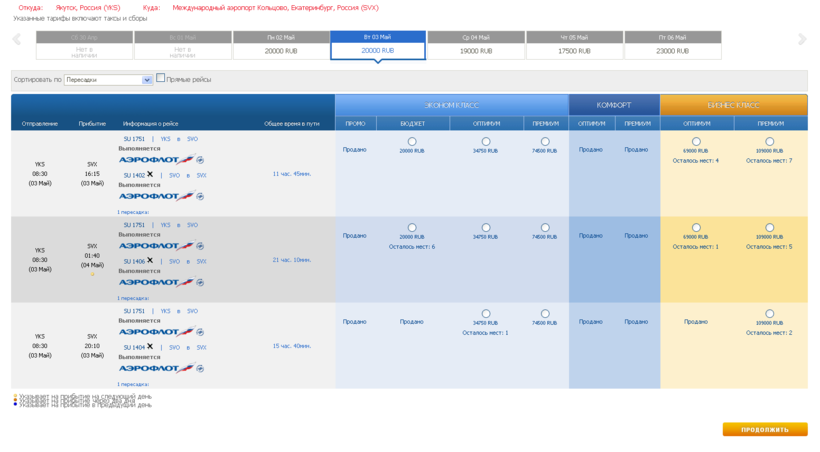Select 20000 RUB Бюджет fare for first flight
The image size is (820, 452).
[x=412, y=142]
